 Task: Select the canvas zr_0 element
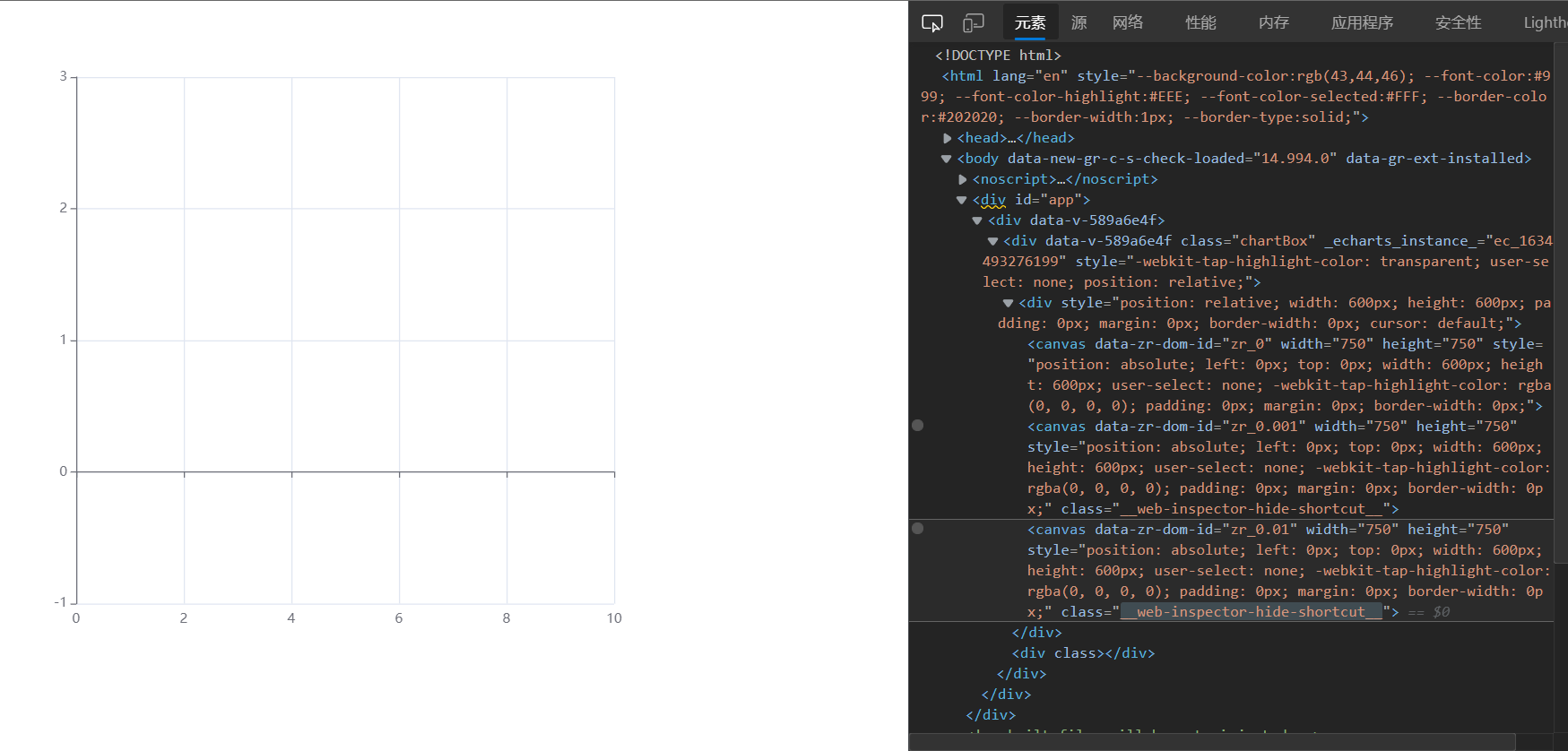pos(1289,375)
